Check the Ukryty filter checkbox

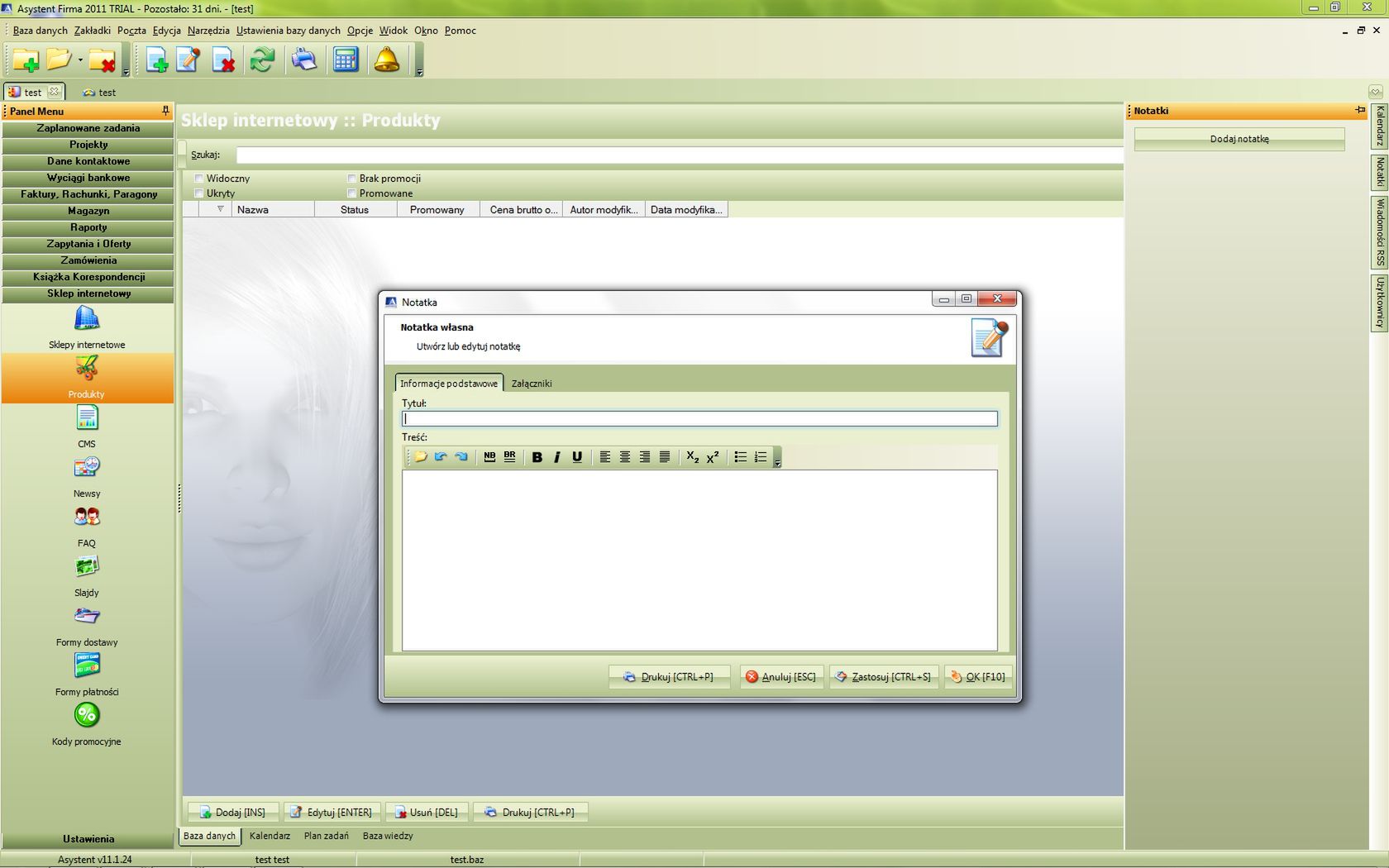[x=199, y=193]
